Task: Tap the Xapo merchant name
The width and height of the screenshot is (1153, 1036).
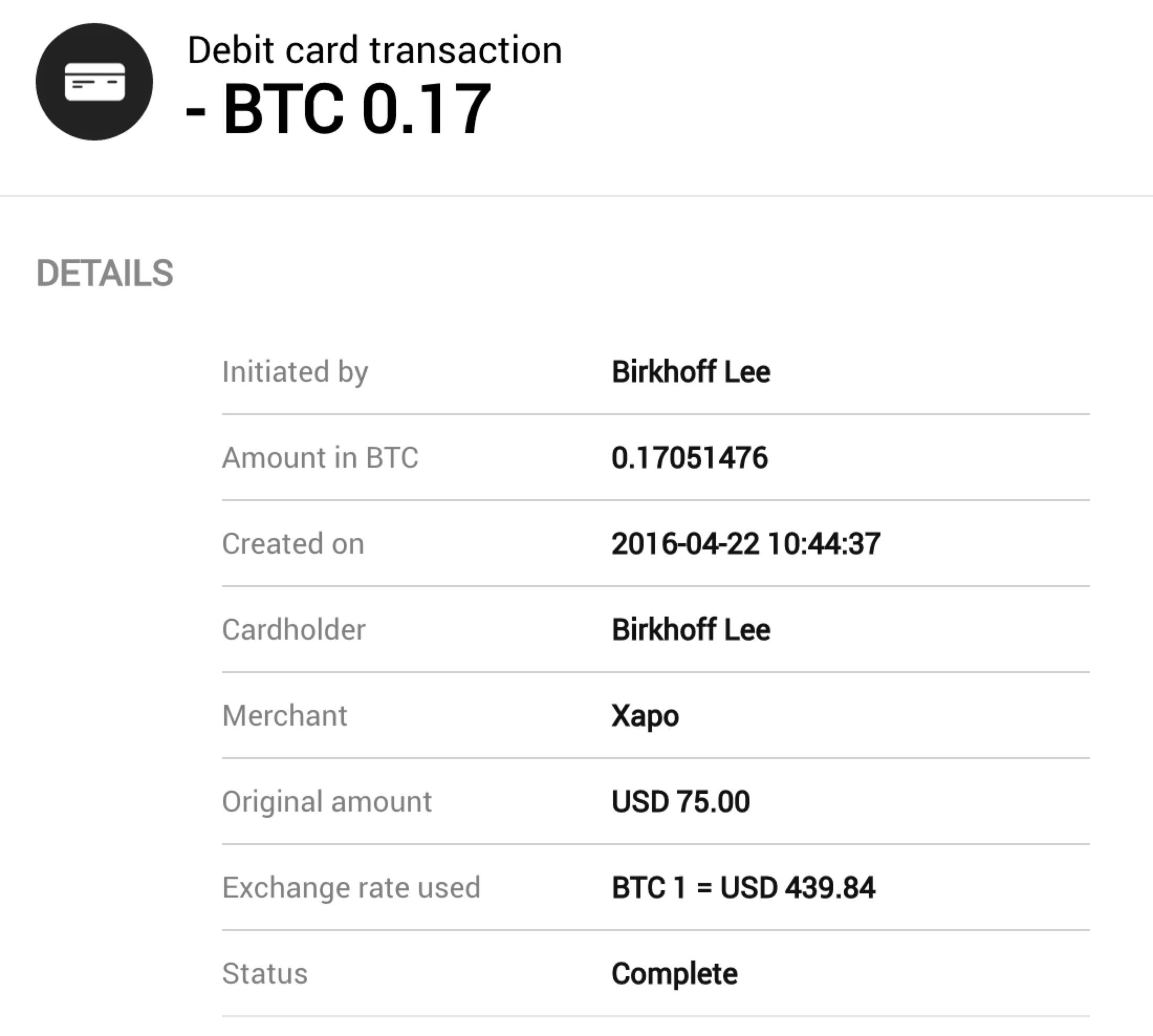Action: [x=645, y=717]
